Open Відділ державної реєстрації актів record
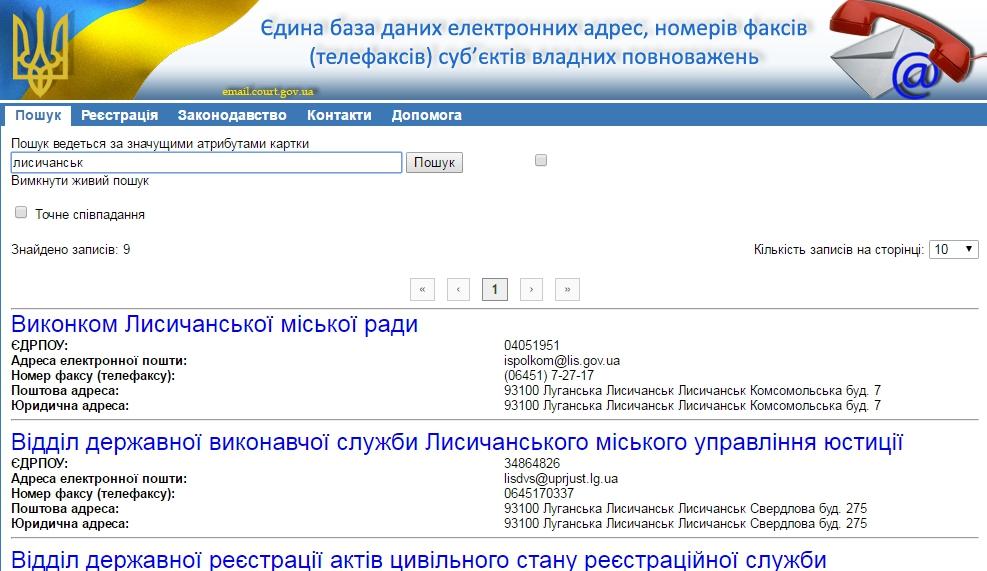 418,558
